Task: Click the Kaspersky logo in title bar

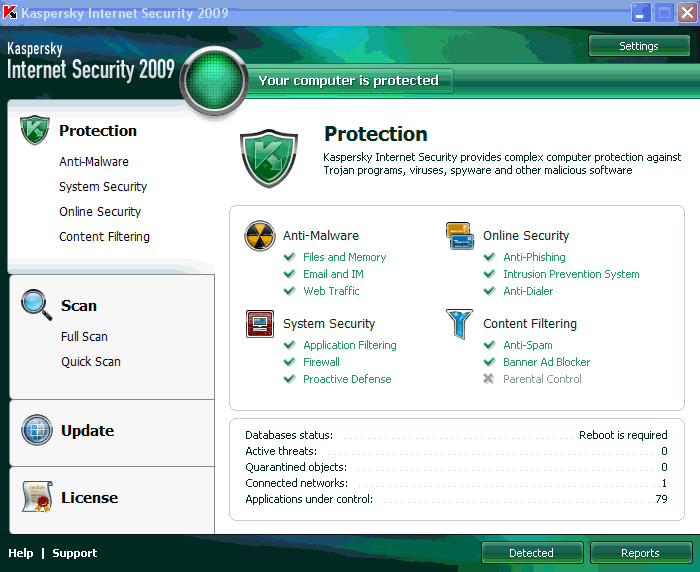Action: pyautogui.click(x=10, y=13)
